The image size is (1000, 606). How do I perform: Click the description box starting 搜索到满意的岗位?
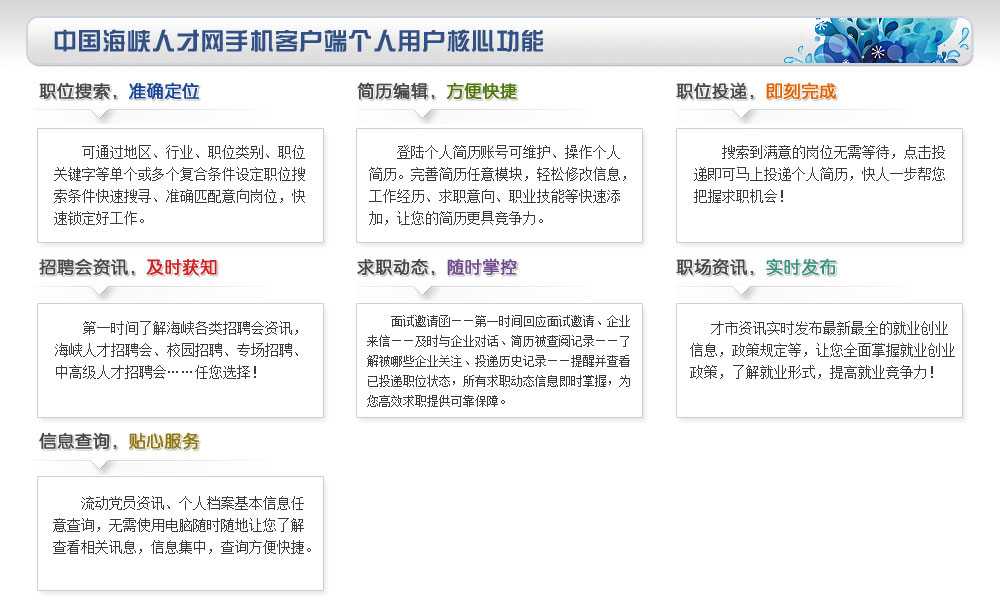820,186
